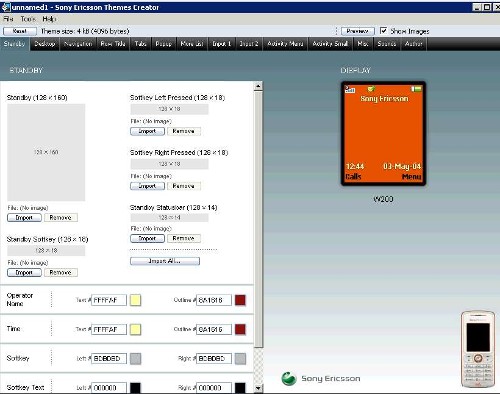Open the Time outline dark red swatch
The image size is (500, 394).
tap(240, 329)
